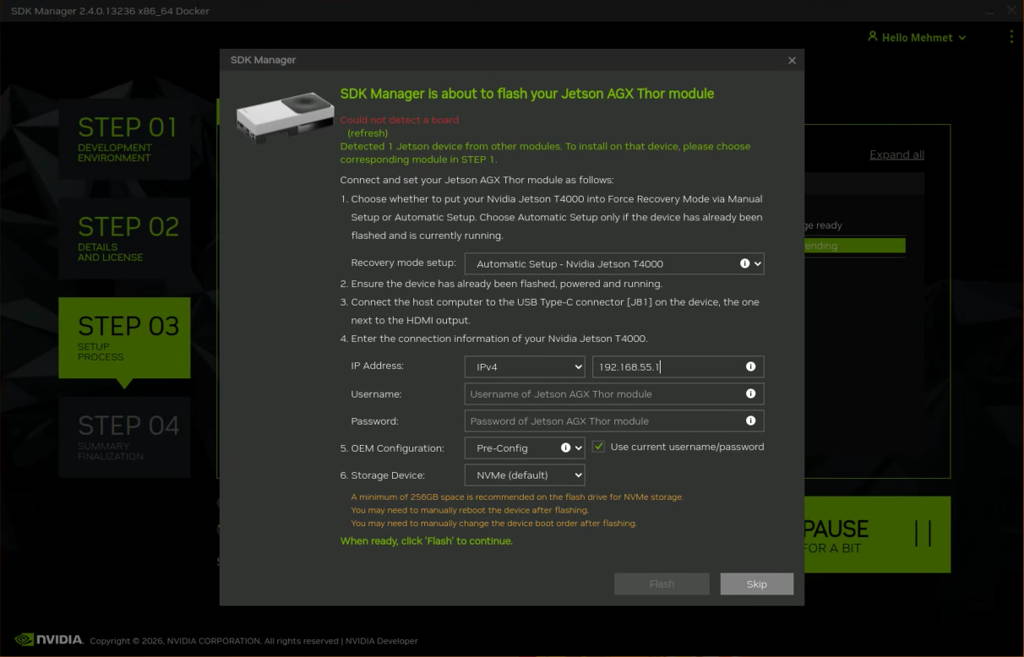Open the NVIDIA Developer footer link
1024x657 pixels.
pos(381,641)
